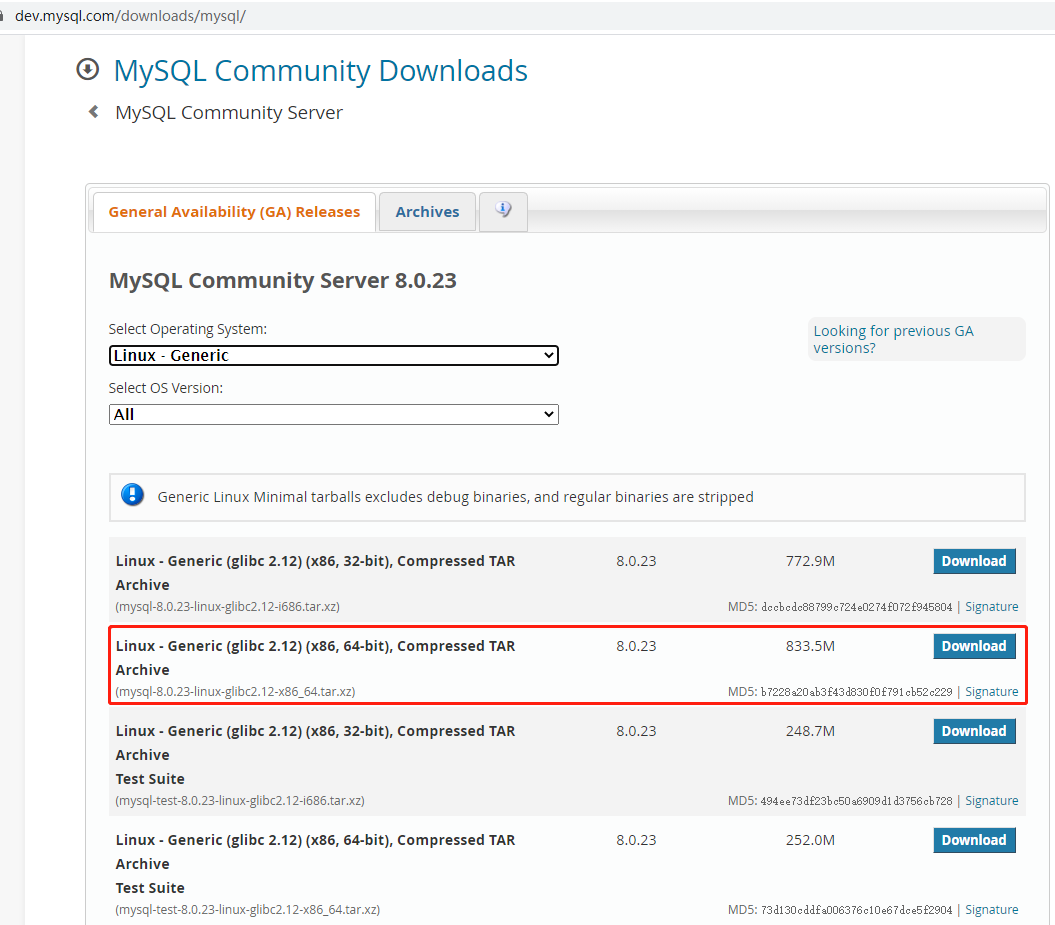The width and height of the screenshot is (1055, 925).
Task: Click MD5 hash starting with b7228a20
Action: tap(857, 692)
